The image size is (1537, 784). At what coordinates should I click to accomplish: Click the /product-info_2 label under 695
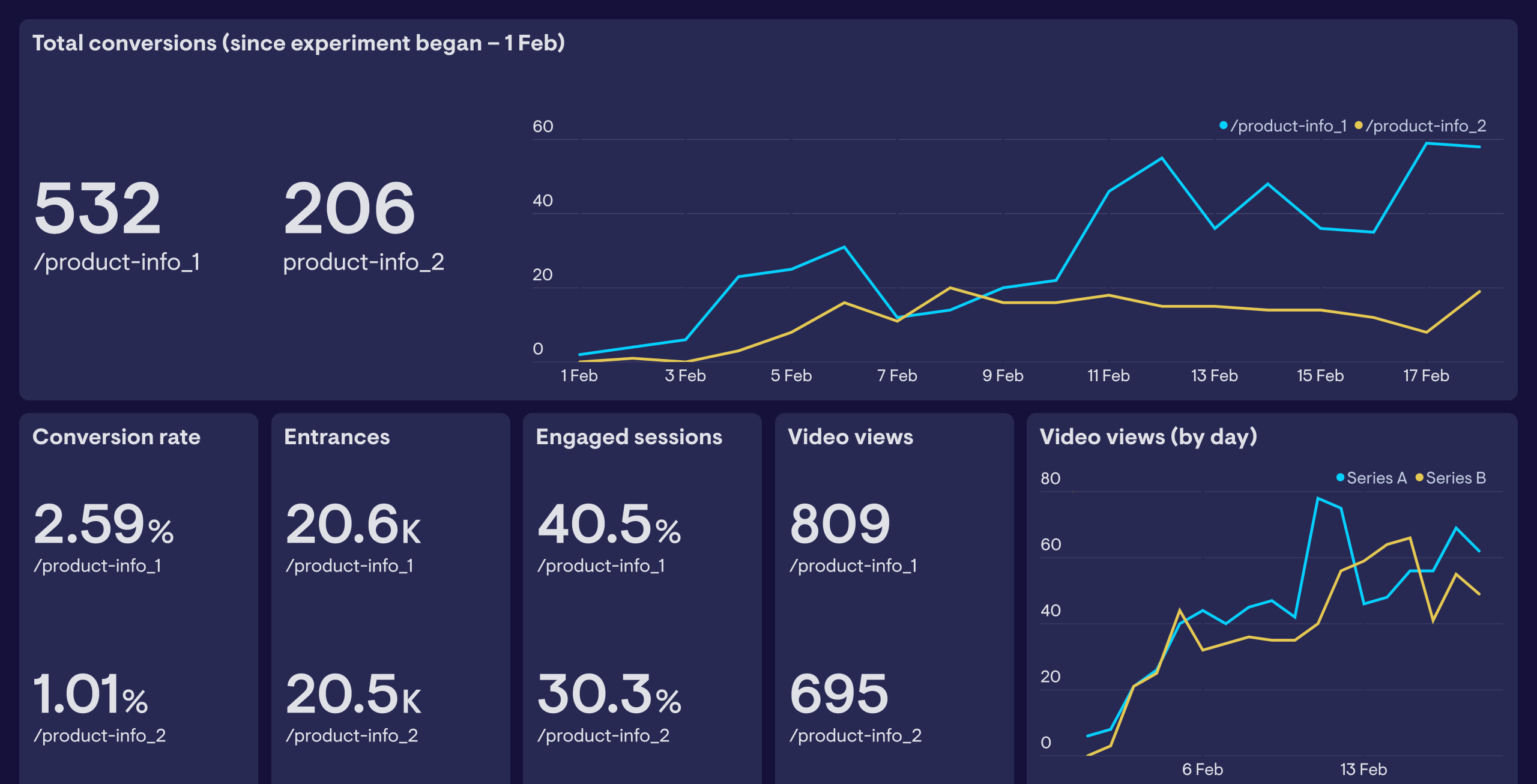(856, 736)
